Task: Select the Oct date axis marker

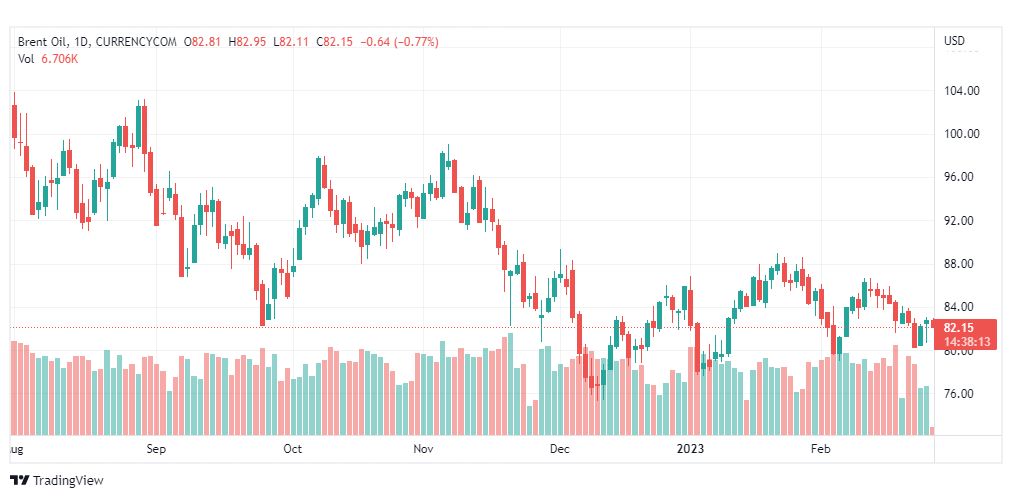Action: pyautogui.click(x=293, y=449)
